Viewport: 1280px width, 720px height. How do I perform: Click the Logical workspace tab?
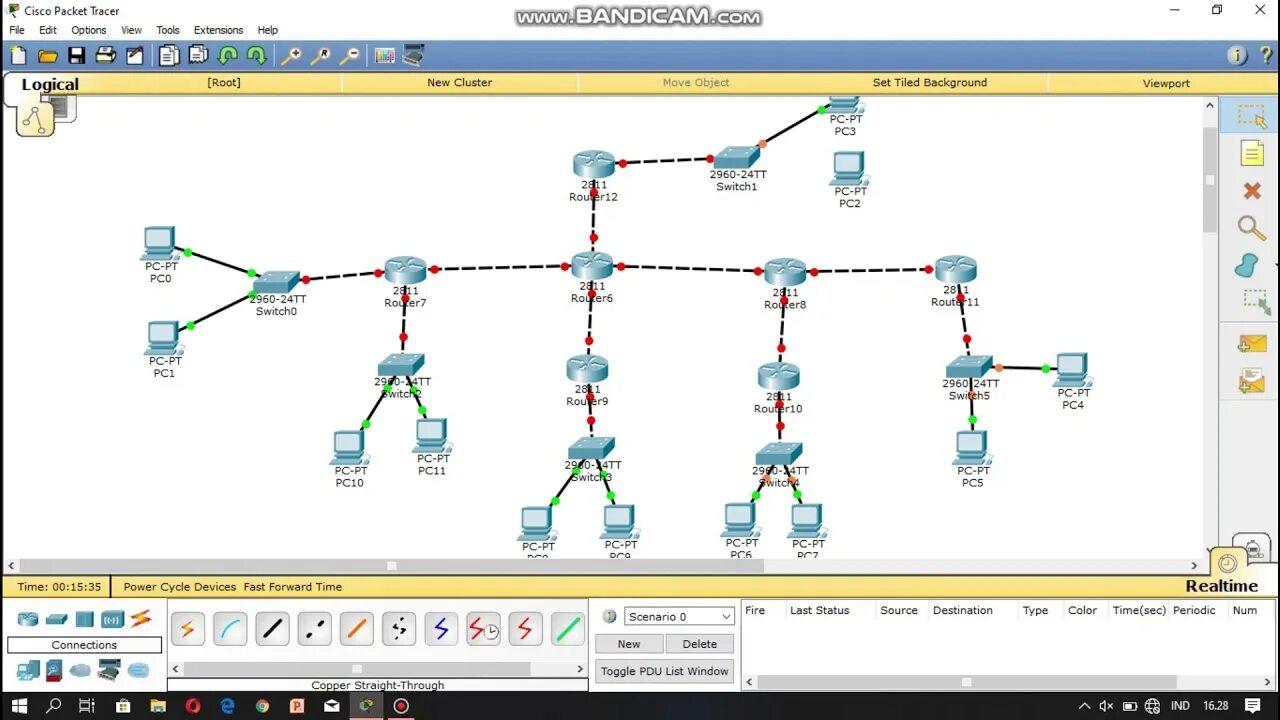50,85
